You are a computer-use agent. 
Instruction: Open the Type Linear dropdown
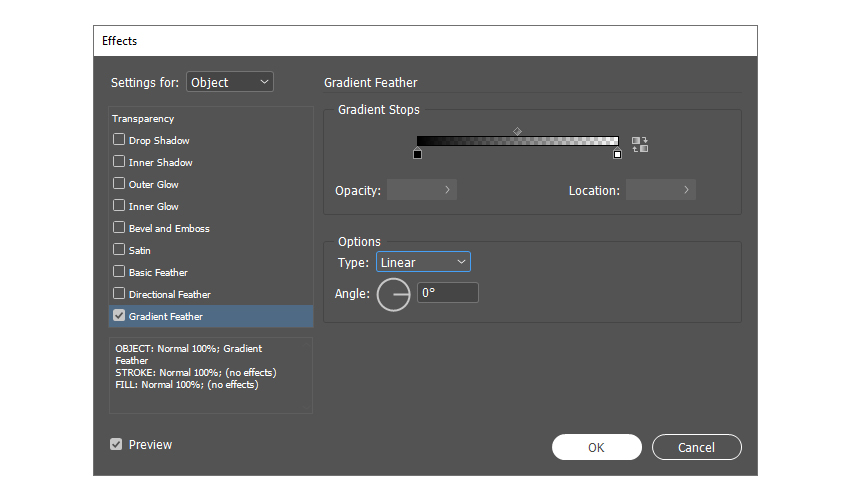point(423,262)
